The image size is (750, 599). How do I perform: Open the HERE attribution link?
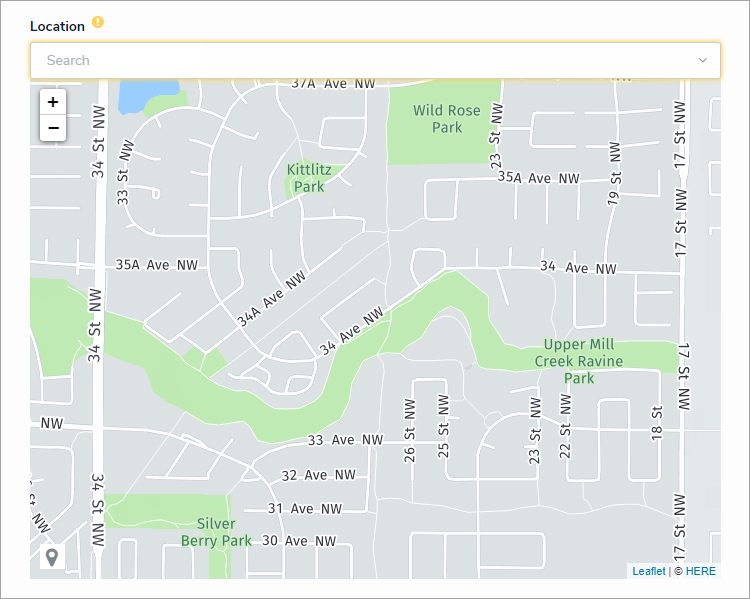pyautogui.click(x=701, y=571)
